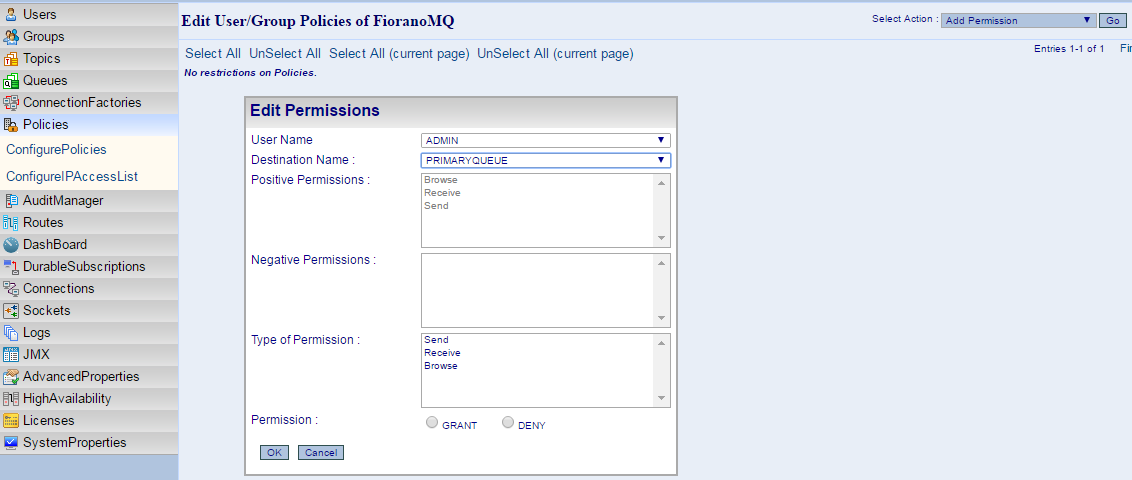Expand the Destination Name PRIMARYQUEUE dropdown

pos(546,160)
